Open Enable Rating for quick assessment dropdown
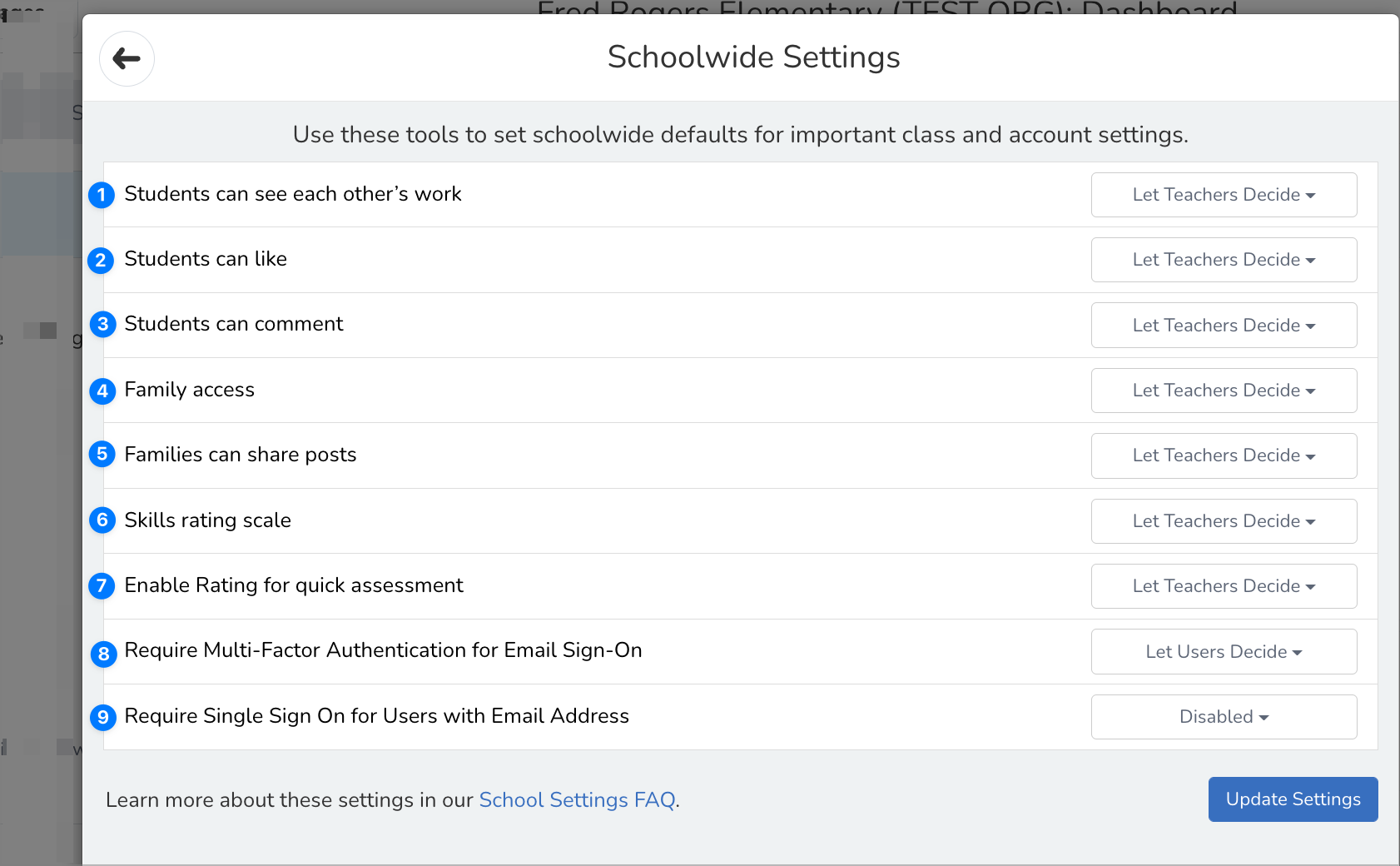The image size is (1400, 866). pyautogui.click(x=1224, y=586)
